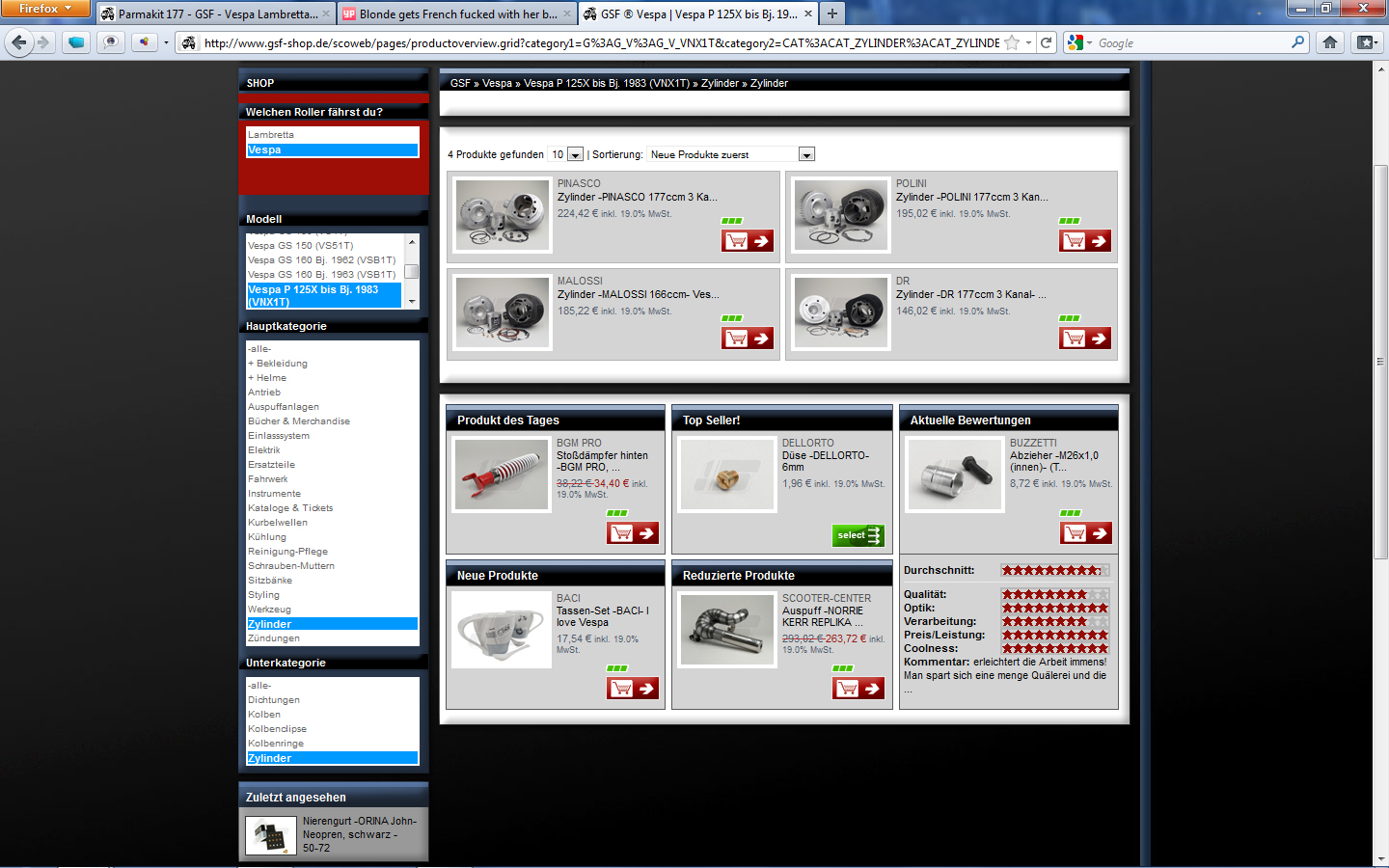Screen dimensions: 1389x868
Task: Open the Firefox main menu button
Action: pos(45,9)
